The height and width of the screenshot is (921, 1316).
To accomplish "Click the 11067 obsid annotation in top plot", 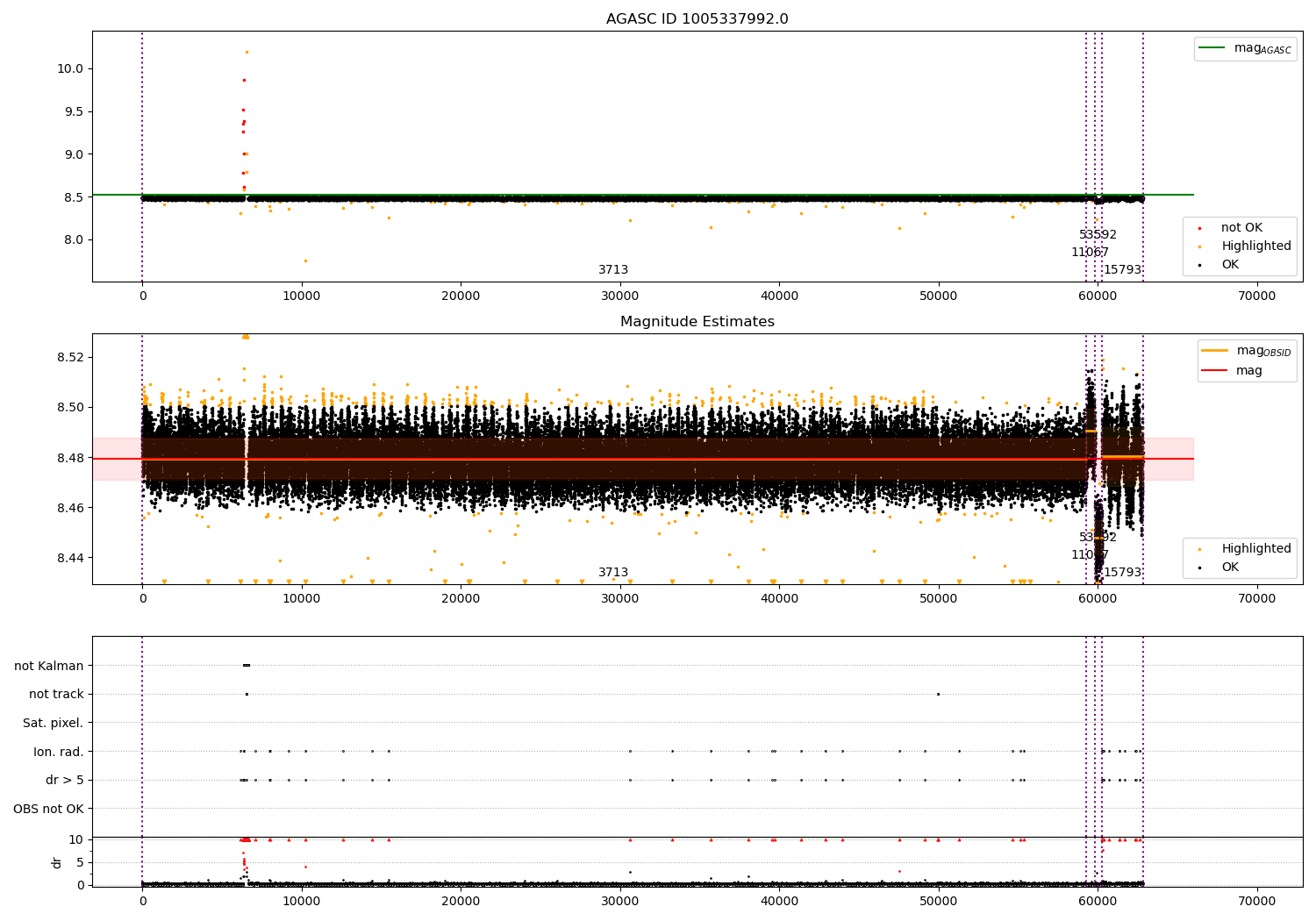I will pyautogui.click(x=1090, y=253).
